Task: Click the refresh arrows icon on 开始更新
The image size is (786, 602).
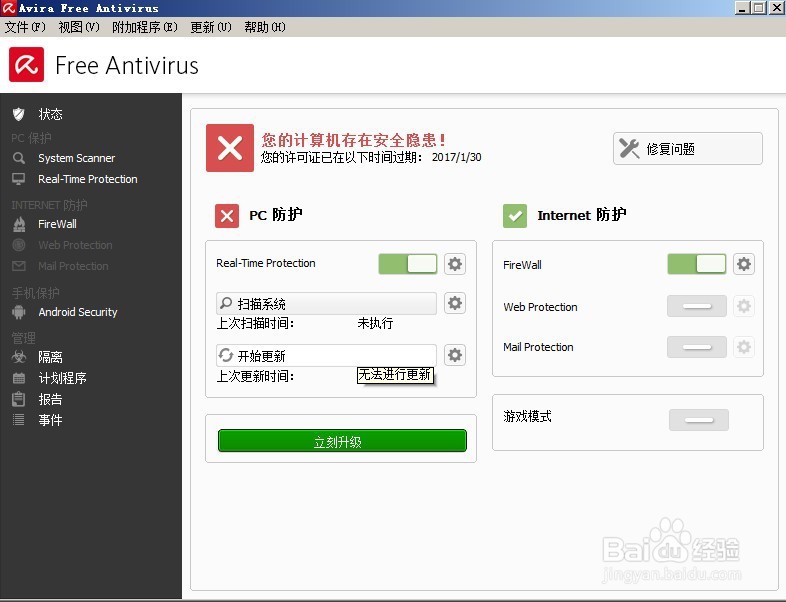Action: (x=226, y=355)
